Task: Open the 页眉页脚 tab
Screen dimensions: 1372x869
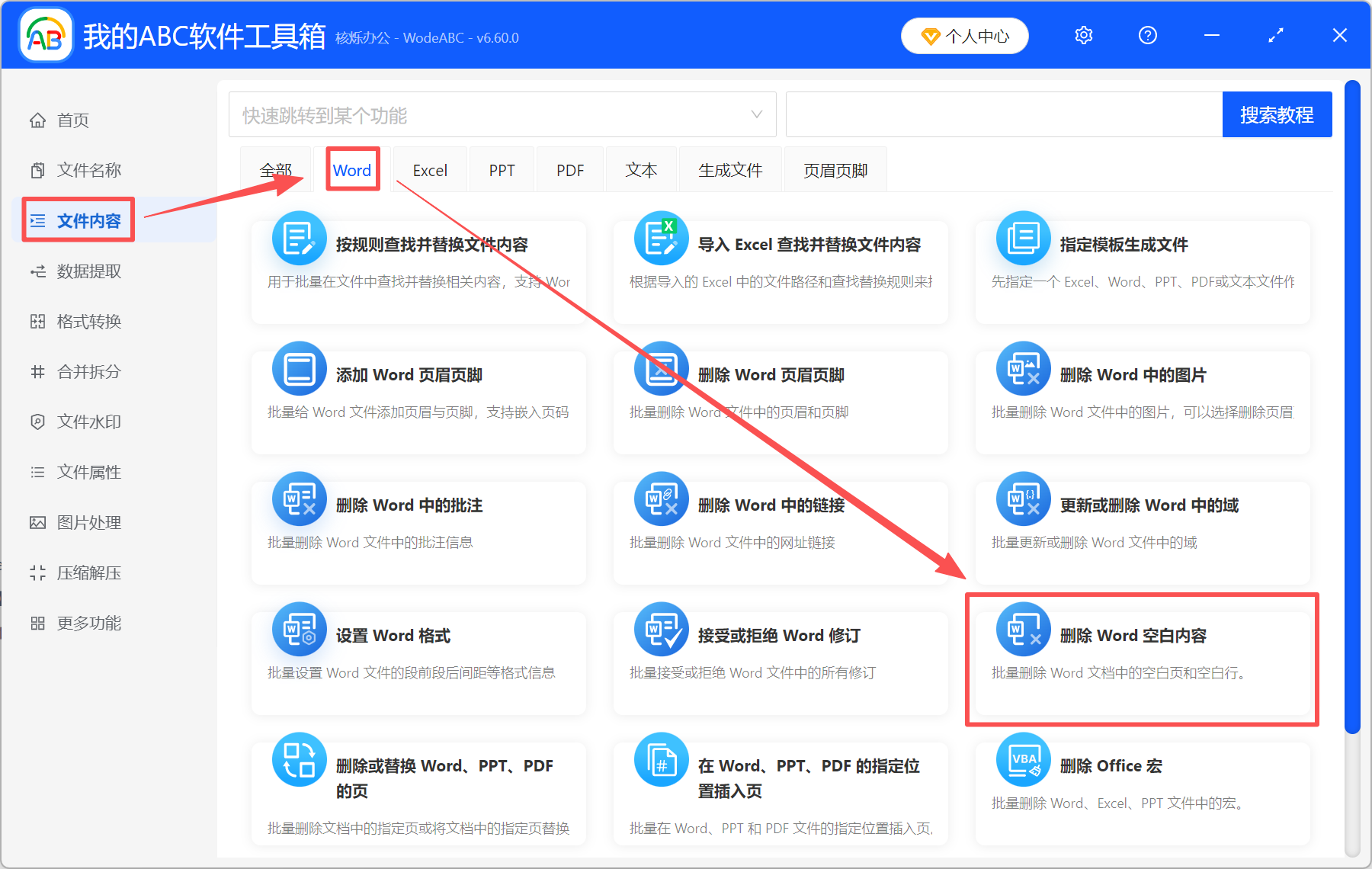Action: pyautogui.click(x=835, y=169)
